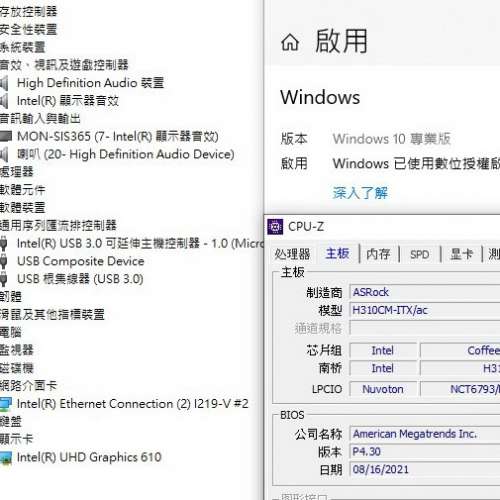Image resolution: width=500 pixels, height=500 pixels.
Task: Collapse the 音訊輸入與輸出 category
Action: [x=40, y=118]
